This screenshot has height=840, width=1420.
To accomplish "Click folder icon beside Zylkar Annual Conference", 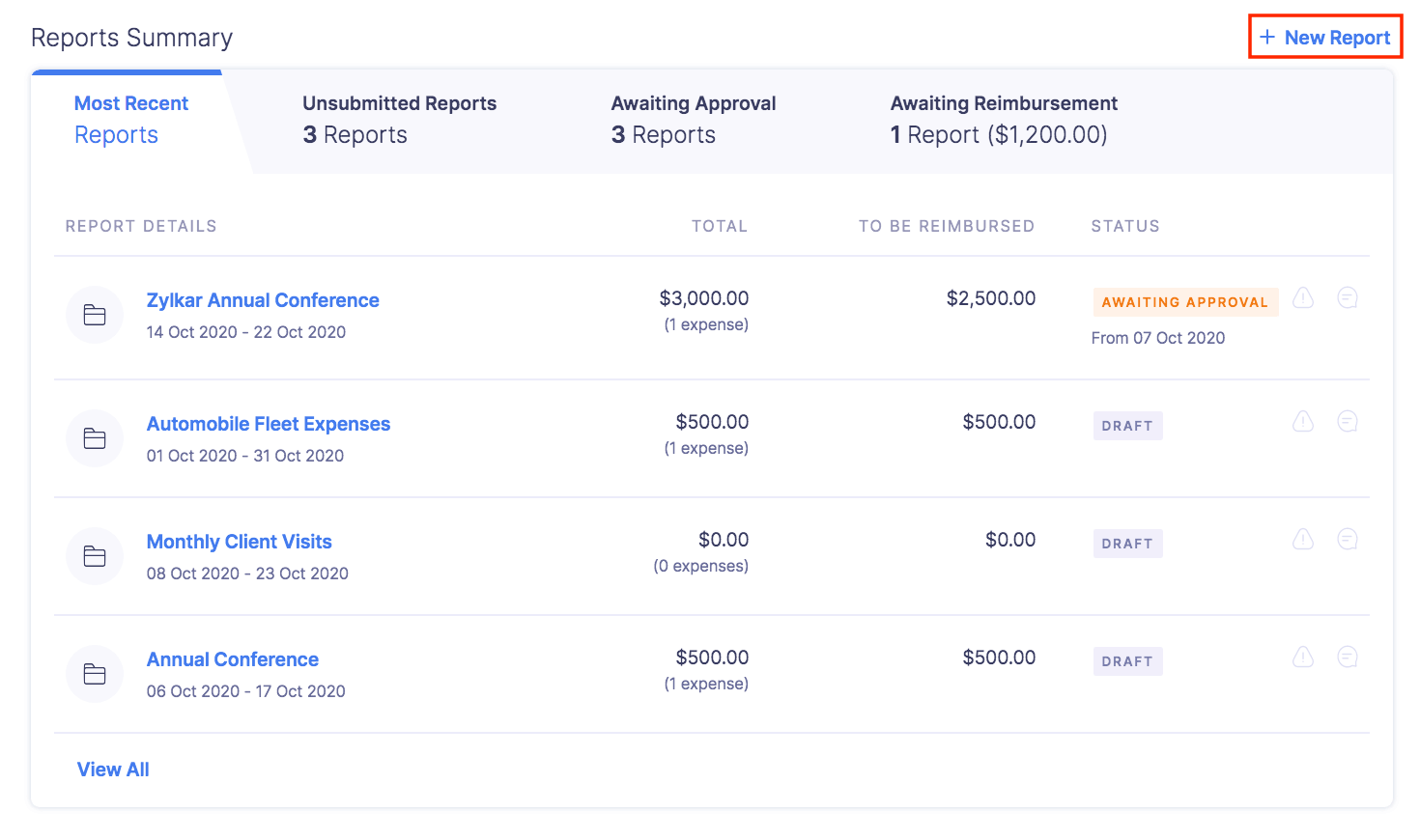I will pos(95,315).
